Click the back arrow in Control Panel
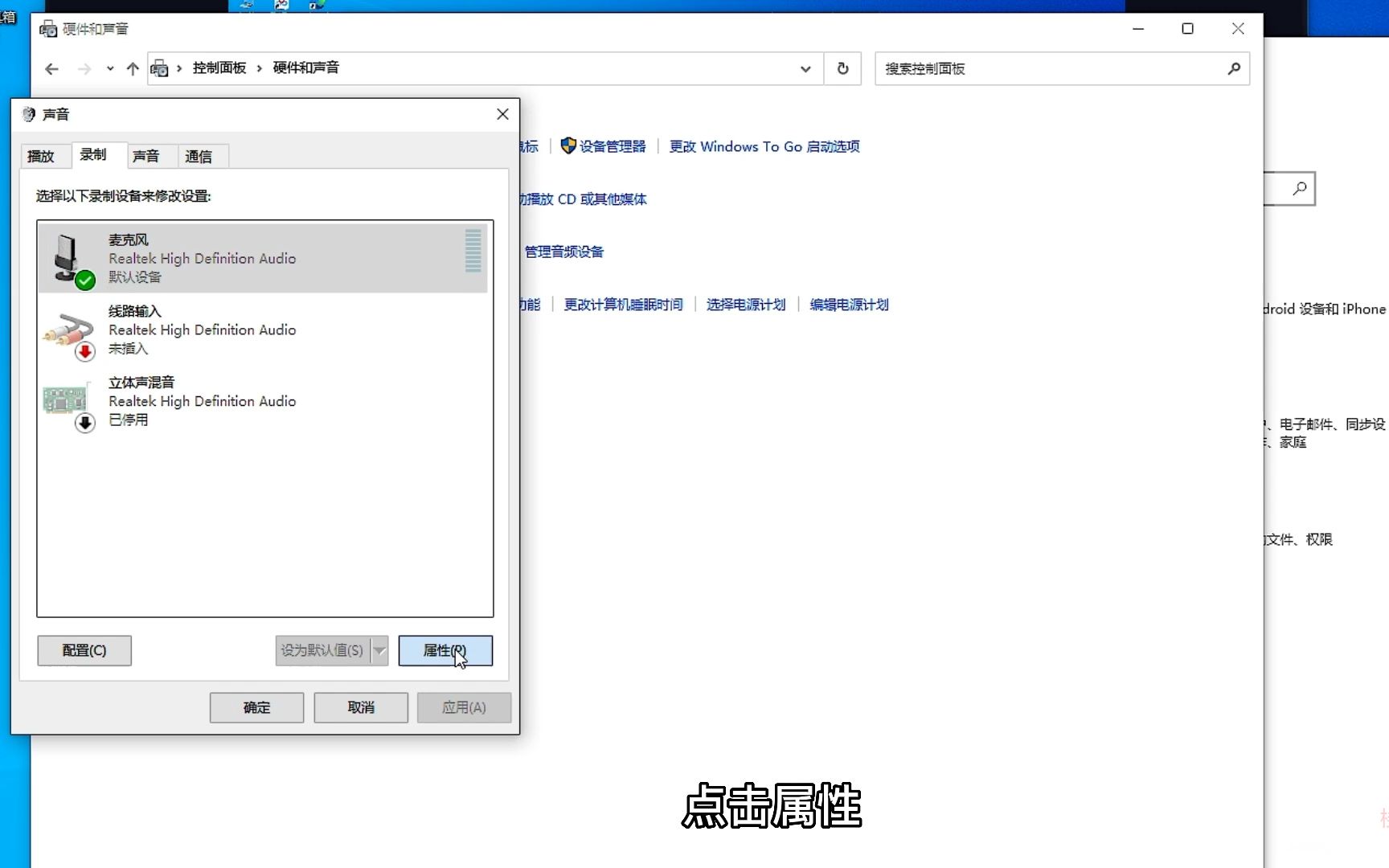Image resolution: width=1389 pixels, height=868 pixels. click(51, 69)
